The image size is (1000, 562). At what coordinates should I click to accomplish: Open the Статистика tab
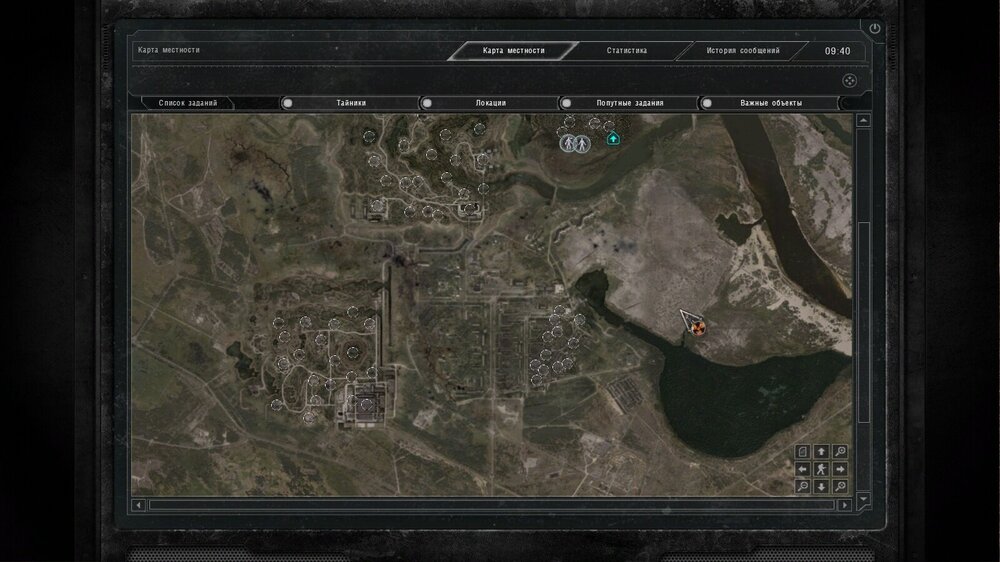(626, 50)
